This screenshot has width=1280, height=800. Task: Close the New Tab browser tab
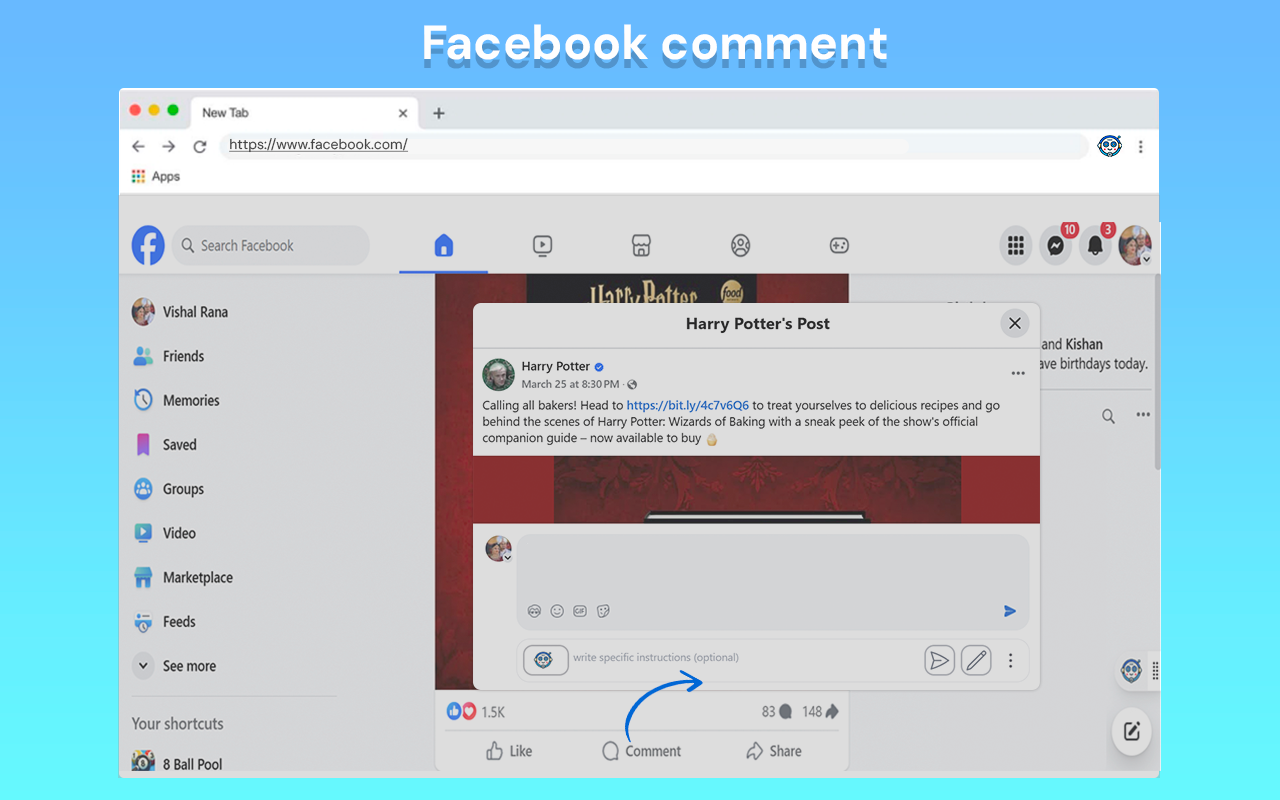coord(403,113)
